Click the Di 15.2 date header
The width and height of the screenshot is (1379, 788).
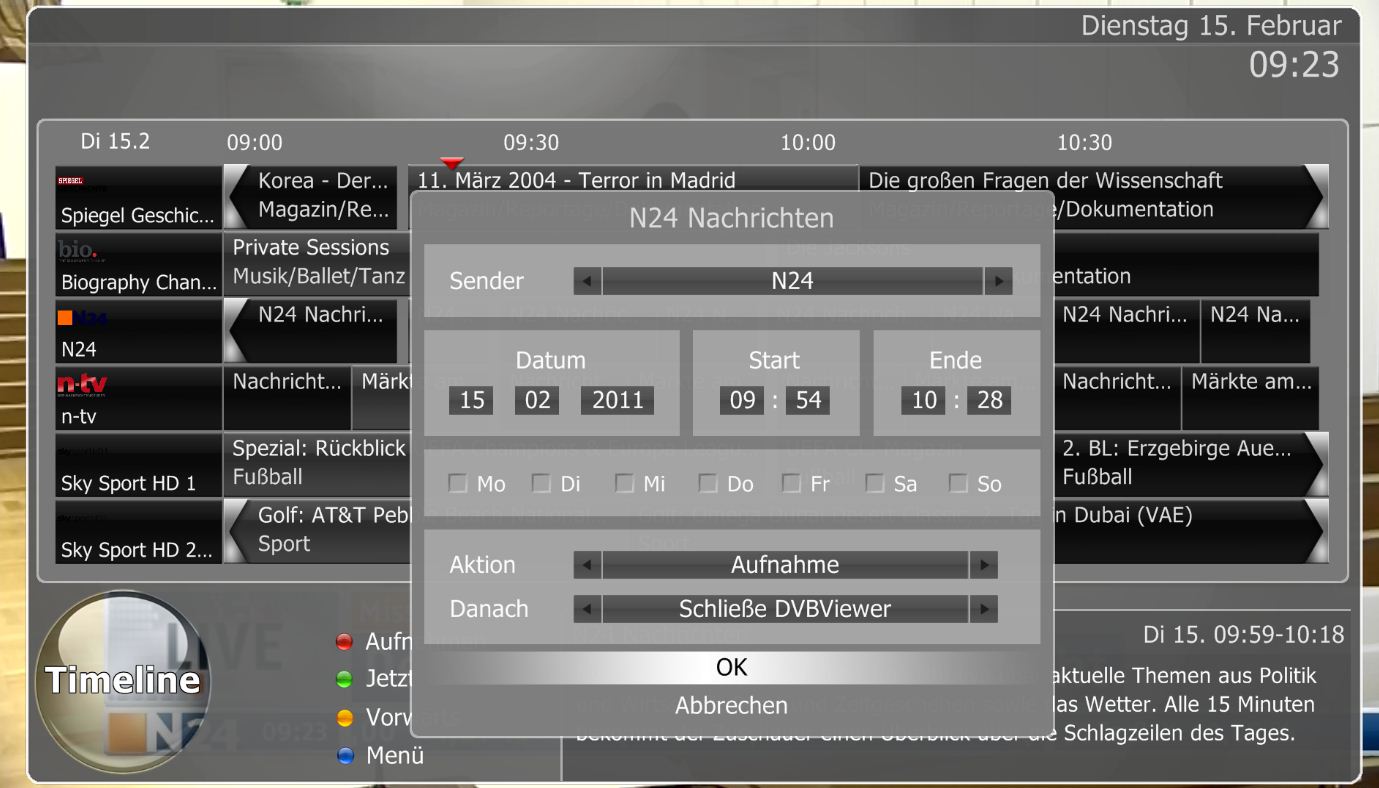(x=116, y=141)
